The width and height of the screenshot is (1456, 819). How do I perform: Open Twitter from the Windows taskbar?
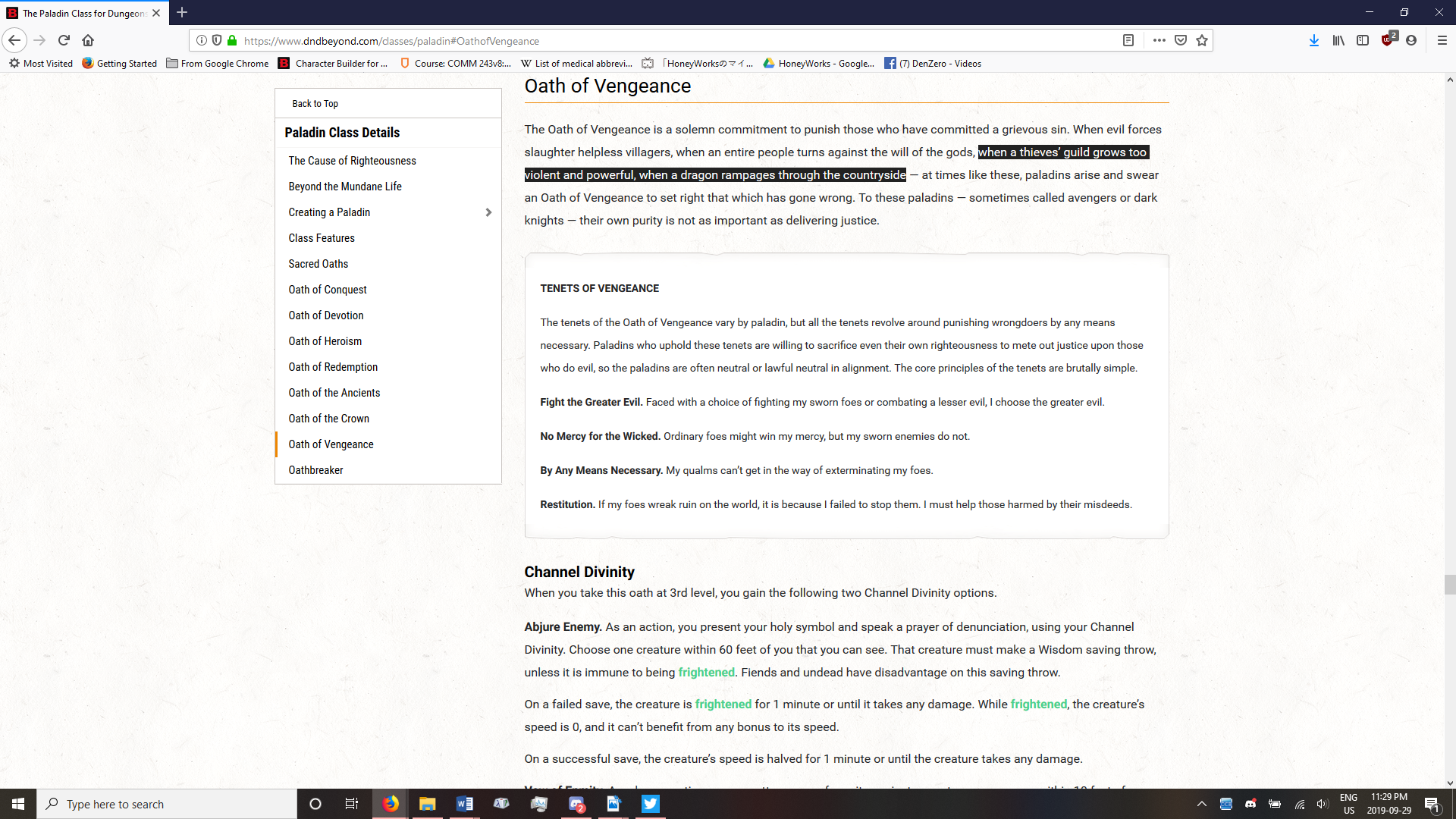tap(651, 804)
